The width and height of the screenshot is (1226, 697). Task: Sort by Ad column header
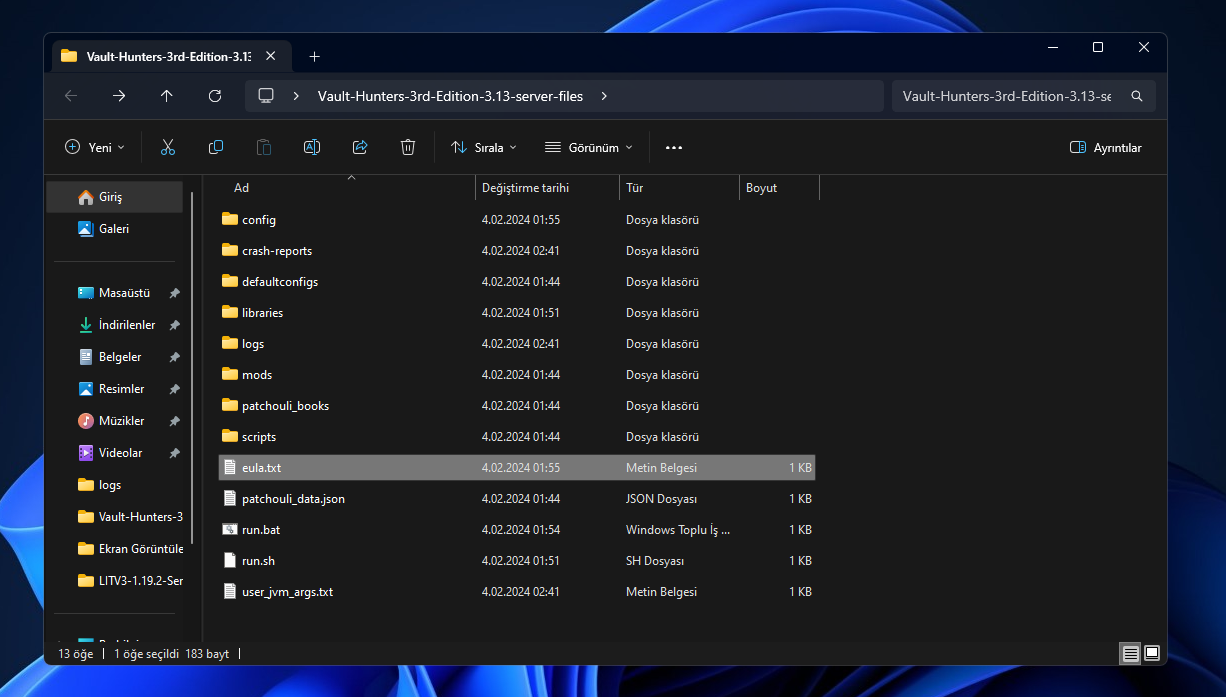pos(349,188)
